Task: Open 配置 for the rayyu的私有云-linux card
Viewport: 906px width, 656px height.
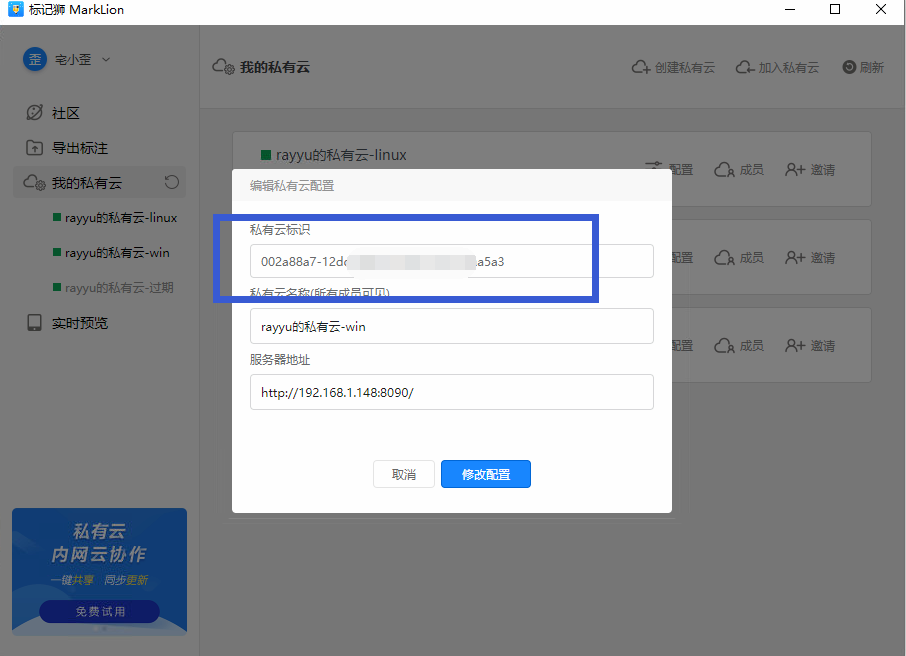Action: (x=669, y=169)
